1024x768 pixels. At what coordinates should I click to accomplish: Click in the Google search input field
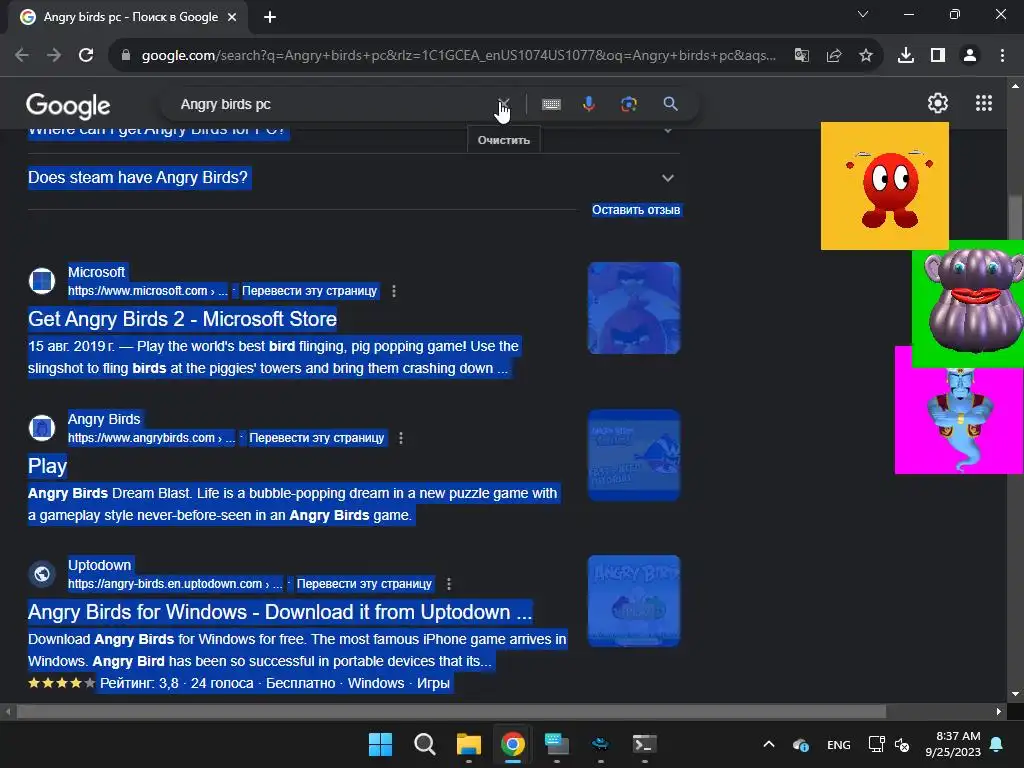pyautogui.click(x=333, y=104)
